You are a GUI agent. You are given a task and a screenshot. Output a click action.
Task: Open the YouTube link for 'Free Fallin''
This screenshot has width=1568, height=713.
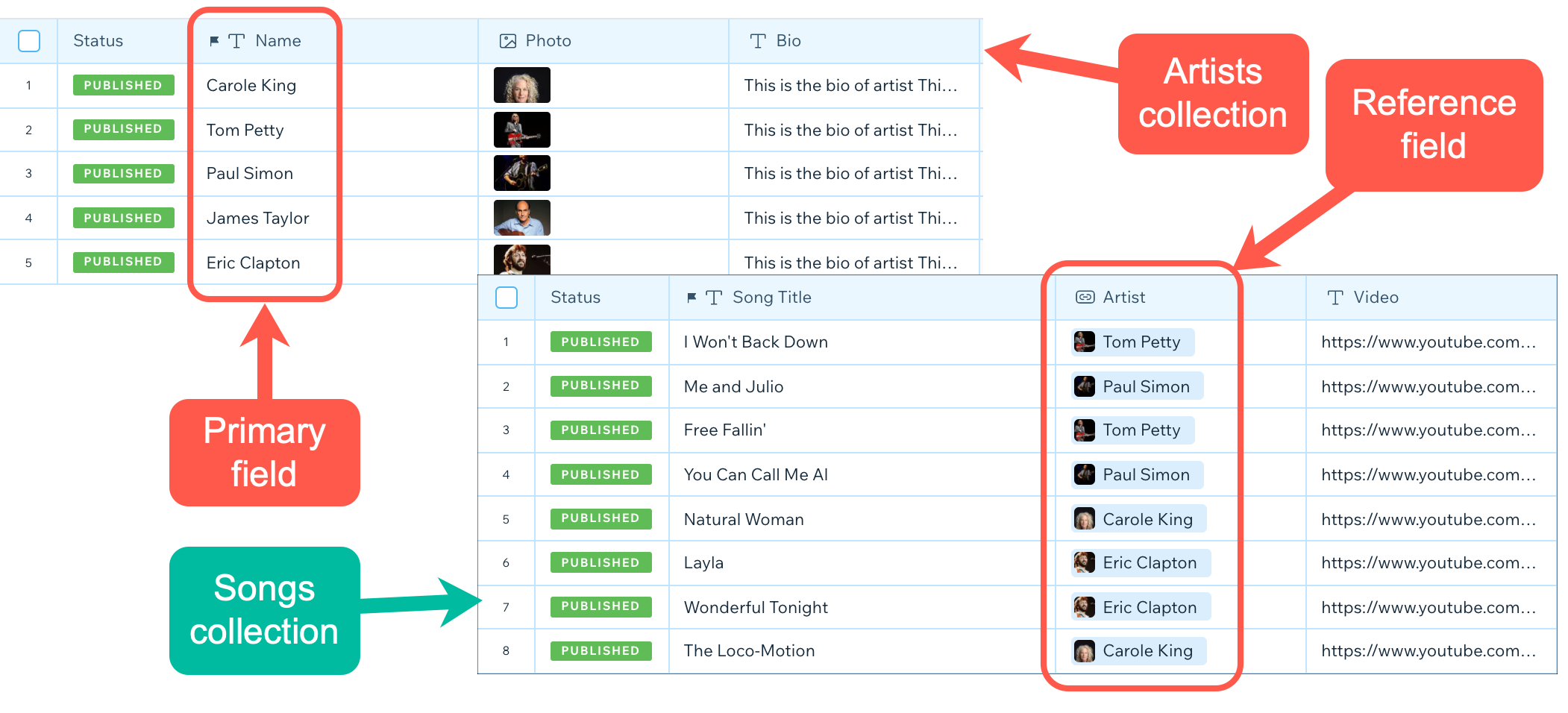(x=1428, y=430)
